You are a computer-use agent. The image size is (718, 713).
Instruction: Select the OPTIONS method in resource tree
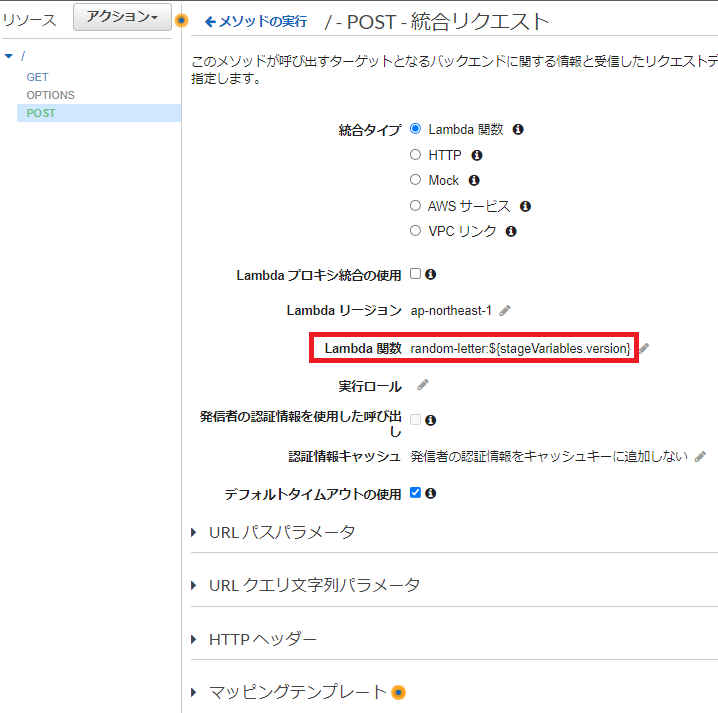click(x=50, y=95)
